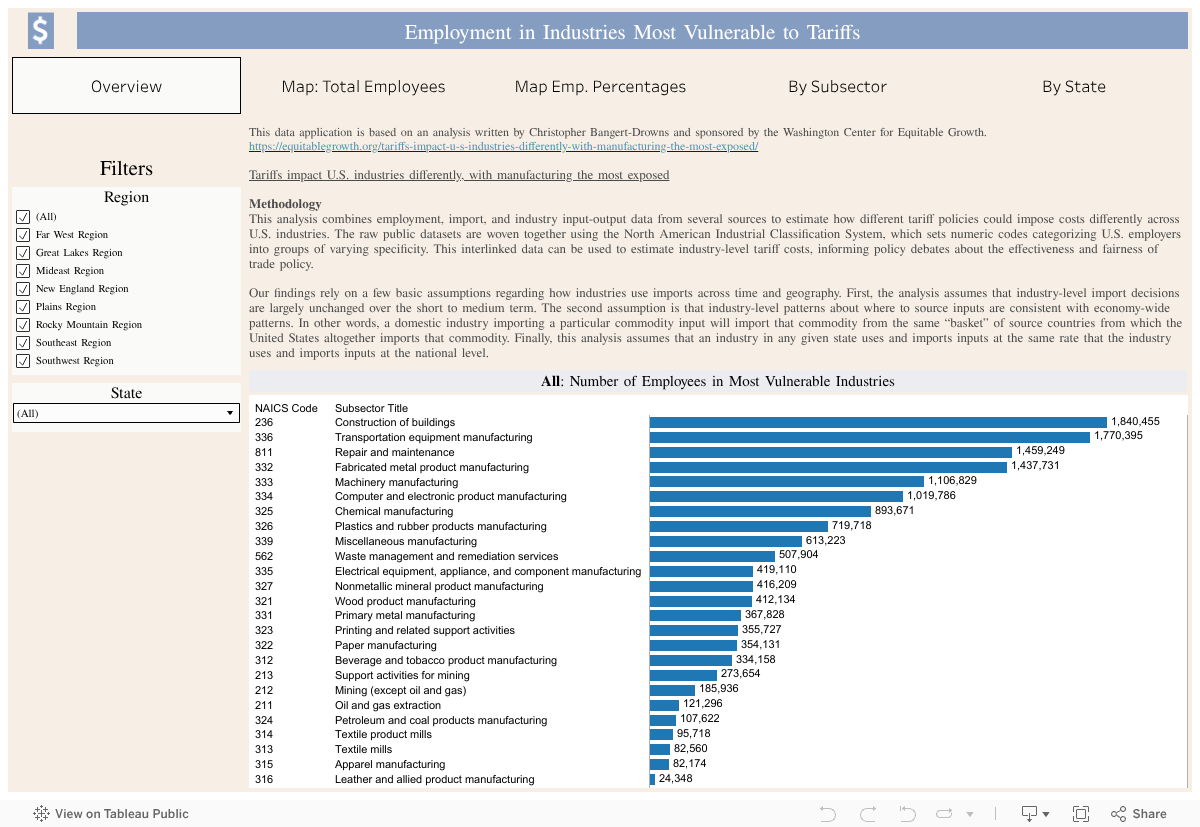Click the NAICS Code column header
Viewport: 1200px width, 827px height.
(286, 408)
